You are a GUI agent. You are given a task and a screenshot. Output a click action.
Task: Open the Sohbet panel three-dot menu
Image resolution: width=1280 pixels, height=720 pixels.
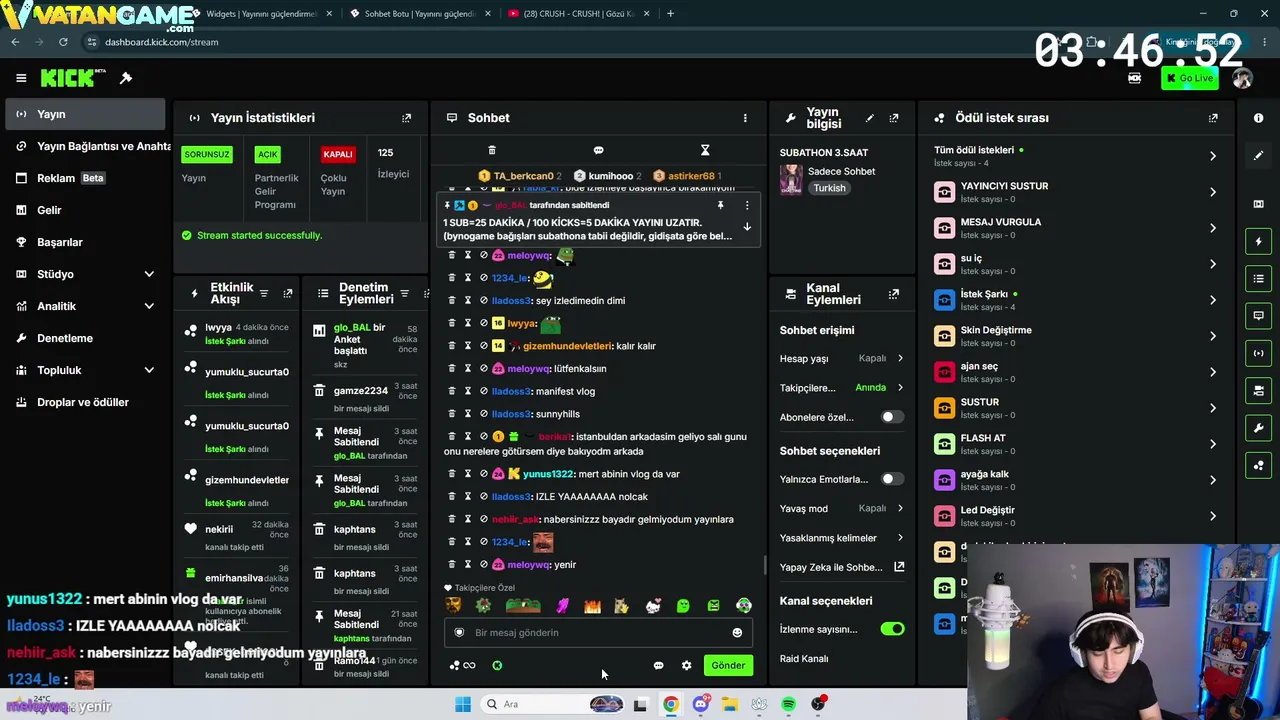coord(745,118)
